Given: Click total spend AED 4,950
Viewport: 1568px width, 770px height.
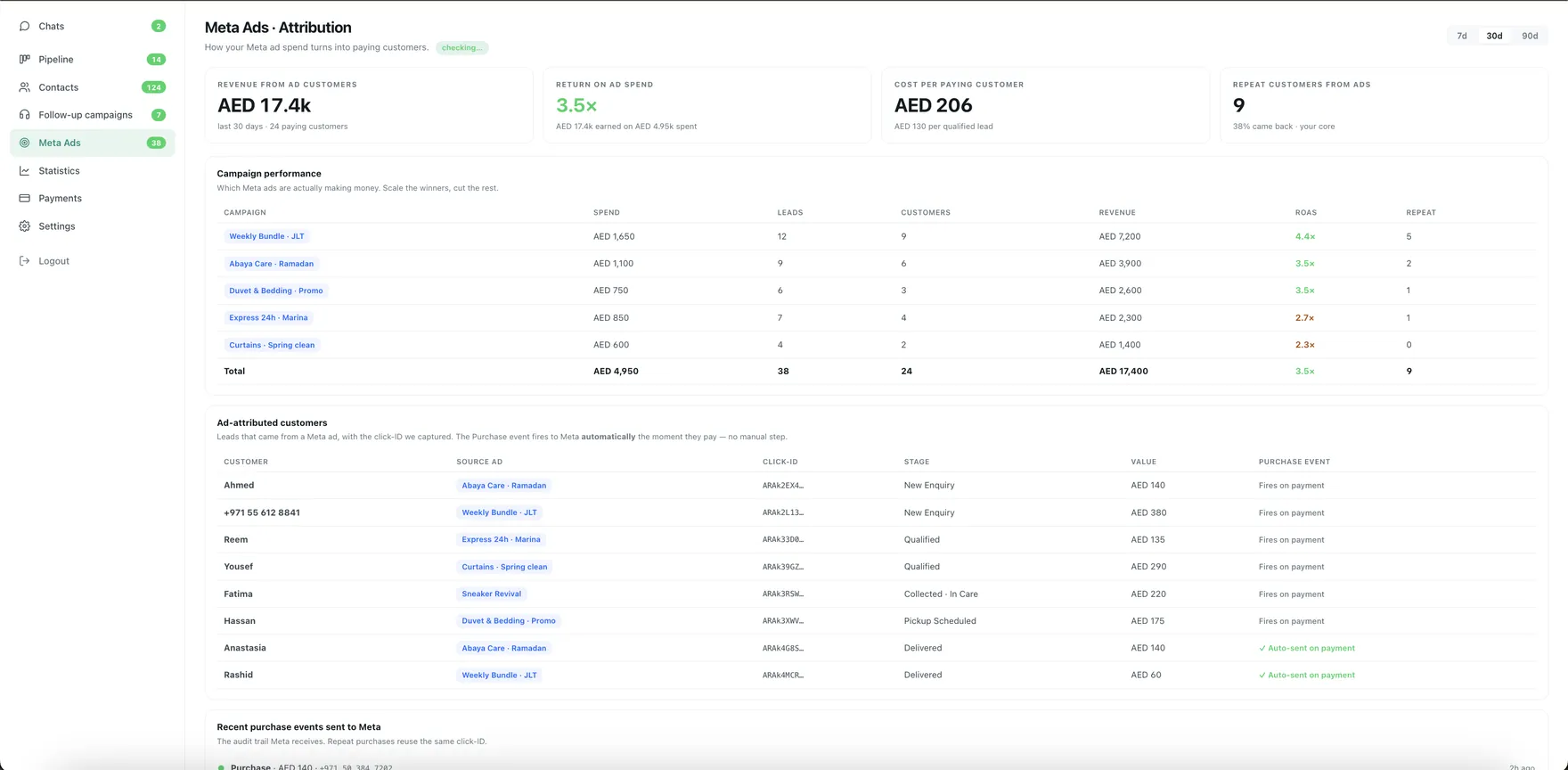Looking at the screenshot, I should click(616, 372).
